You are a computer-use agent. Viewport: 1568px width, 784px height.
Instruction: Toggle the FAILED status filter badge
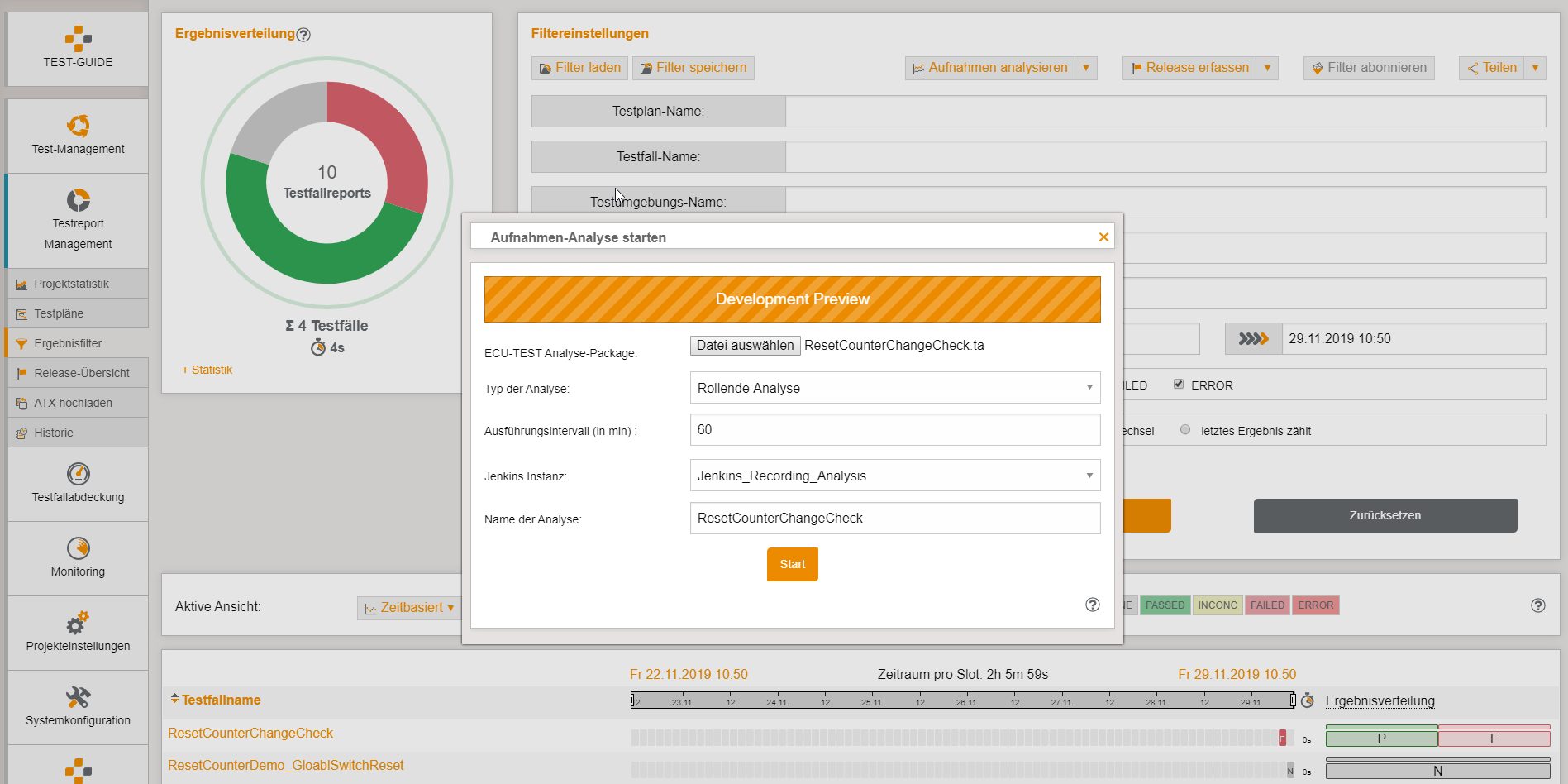(x=1267, y=605)
